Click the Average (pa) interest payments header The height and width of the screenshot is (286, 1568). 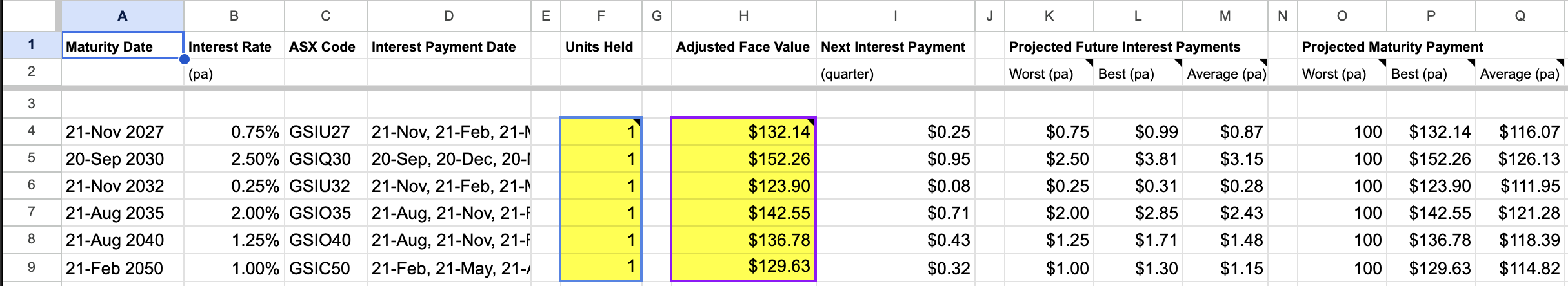(x=1225, y=73)
